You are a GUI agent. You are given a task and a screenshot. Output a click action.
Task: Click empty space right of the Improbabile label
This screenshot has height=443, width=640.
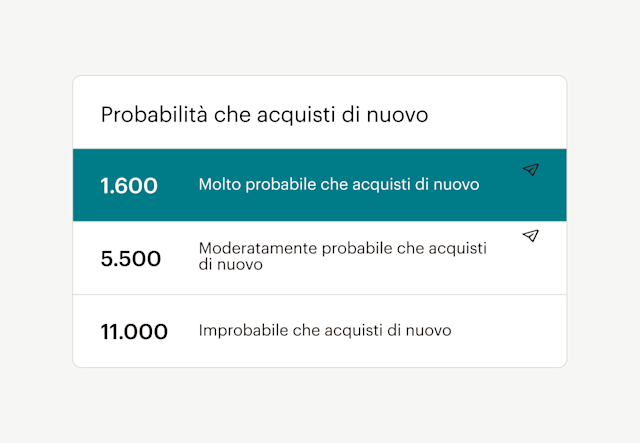510,331
